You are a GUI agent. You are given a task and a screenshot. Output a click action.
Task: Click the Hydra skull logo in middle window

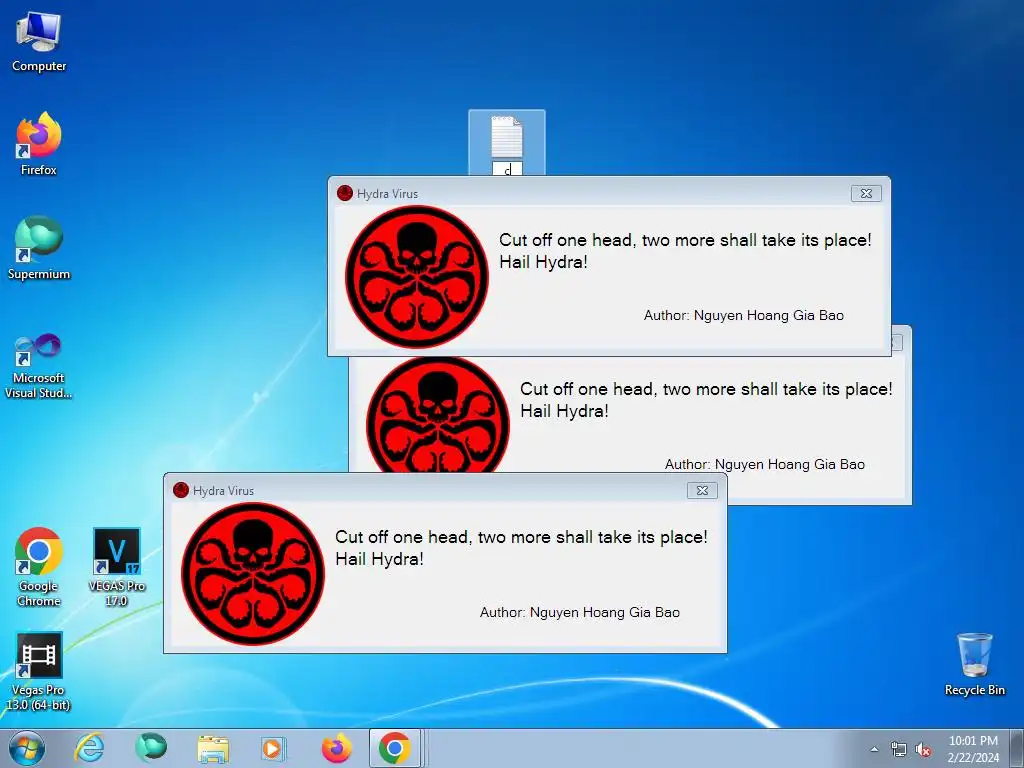tap(438, 414)
